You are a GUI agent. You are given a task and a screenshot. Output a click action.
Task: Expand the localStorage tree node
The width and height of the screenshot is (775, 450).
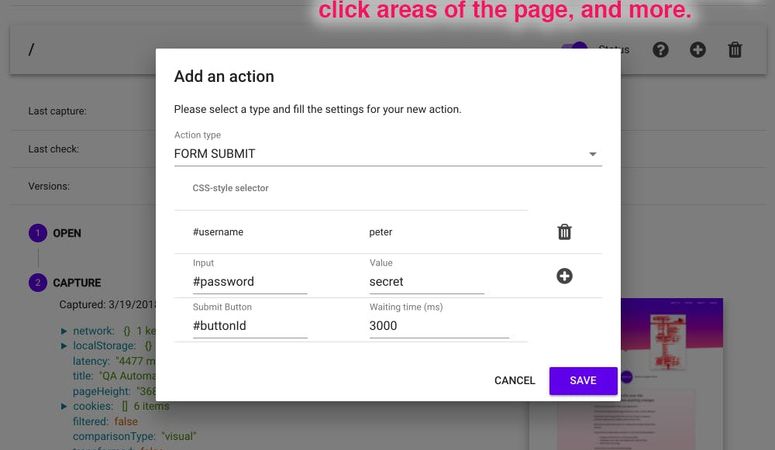pyautogui.click(x=64, y=346)
